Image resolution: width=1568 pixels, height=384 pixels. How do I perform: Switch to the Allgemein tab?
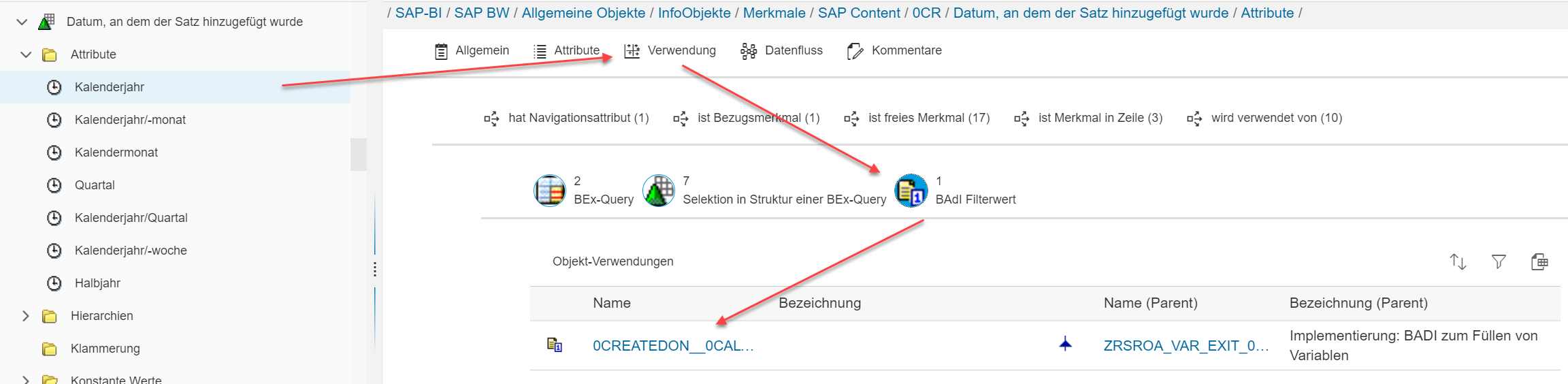tap(472, 50)
